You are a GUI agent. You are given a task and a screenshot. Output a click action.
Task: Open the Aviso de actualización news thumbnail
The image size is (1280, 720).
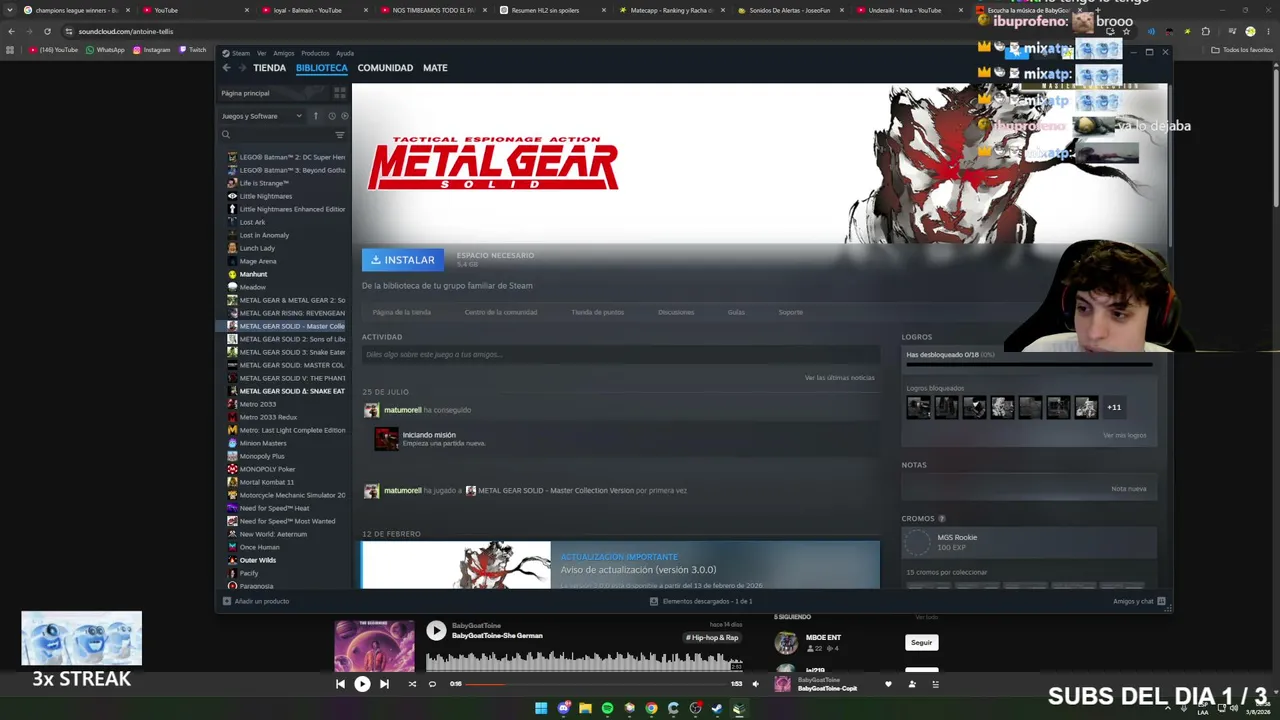(456, 565)
